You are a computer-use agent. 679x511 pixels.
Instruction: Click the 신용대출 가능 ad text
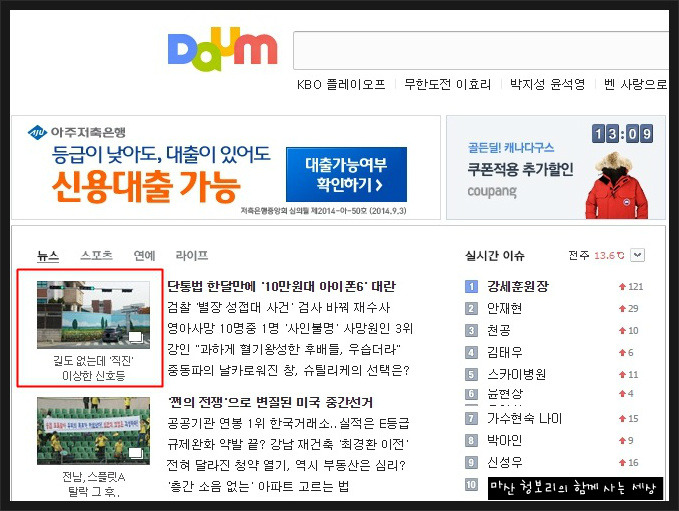click(146, 187)
